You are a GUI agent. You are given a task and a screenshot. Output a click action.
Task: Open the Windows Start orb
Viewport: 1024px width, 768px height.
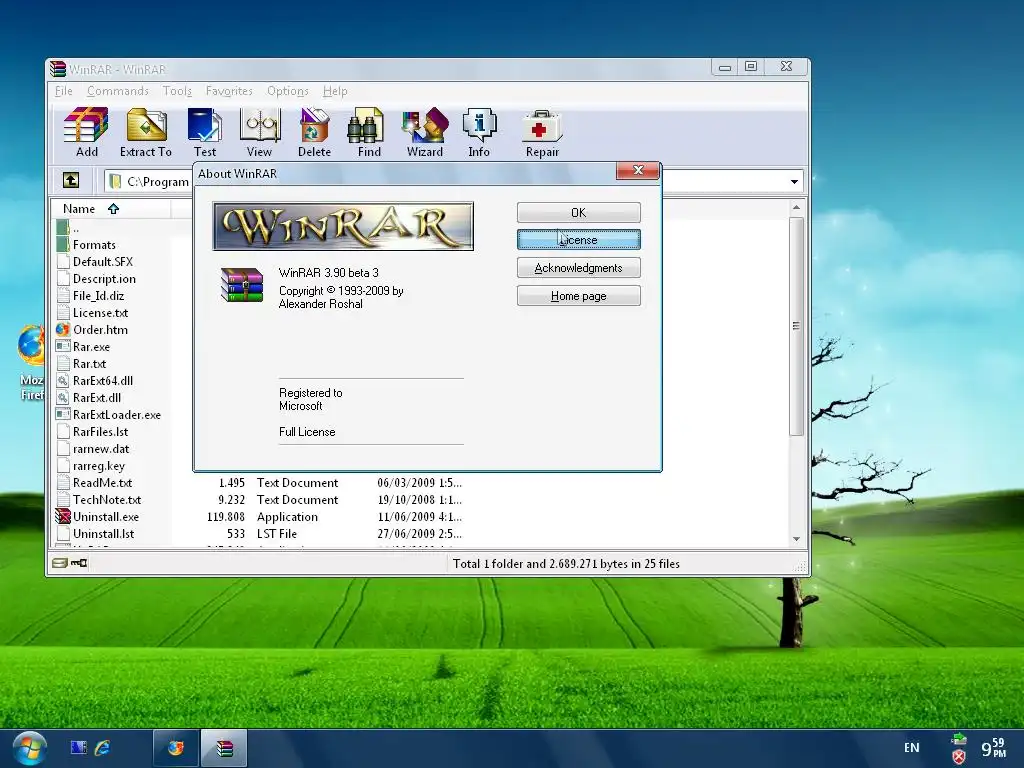(29, 748)
